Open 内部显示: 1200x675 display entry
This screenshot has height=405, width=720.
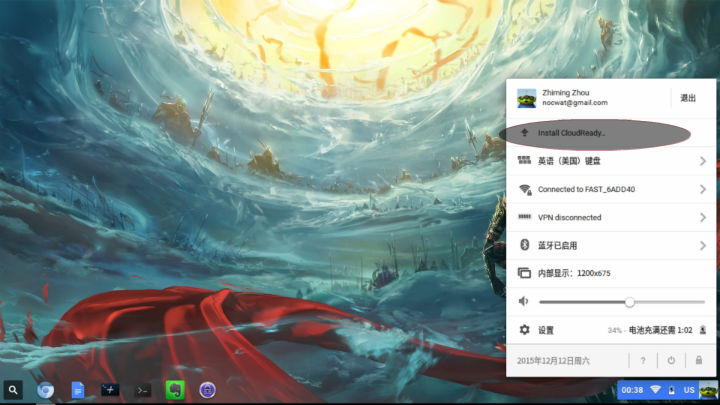click(x=611, y=273)
